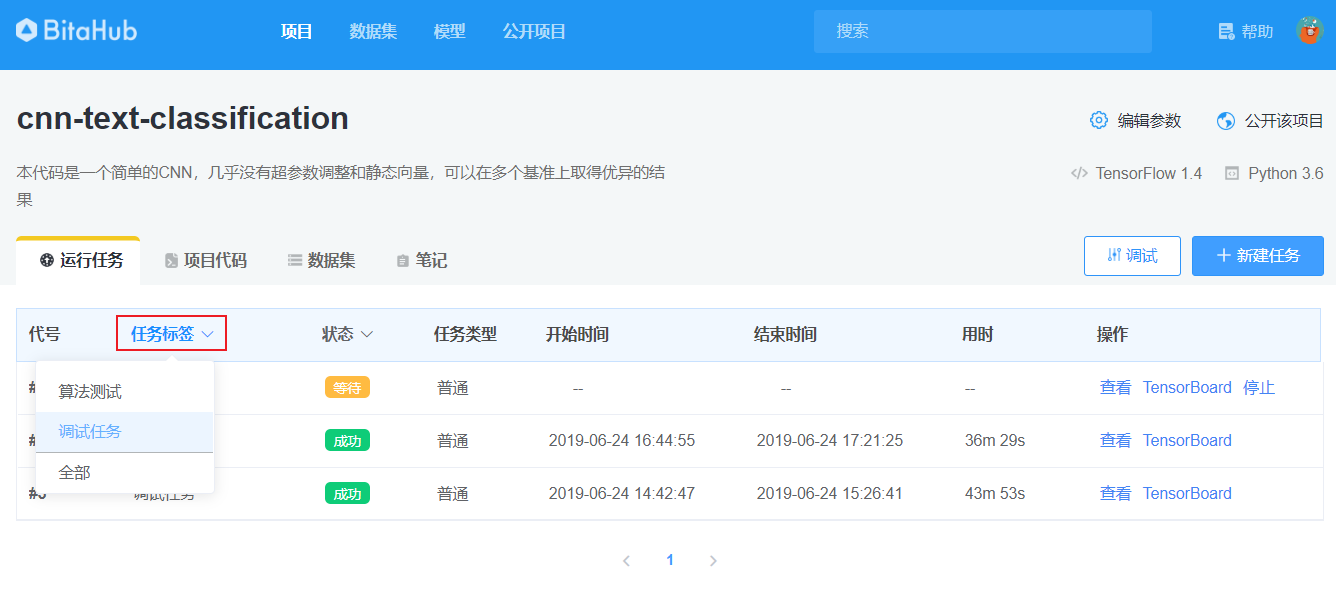The image size is (1336, 589).
Task: Open TensorBoard for the first task
Action: [1187, 387]
